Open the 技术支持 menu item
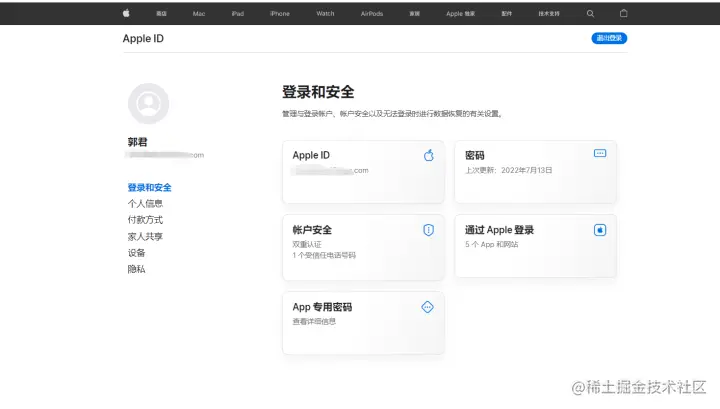This screenshot has width=720, height=409. (549, 14)
